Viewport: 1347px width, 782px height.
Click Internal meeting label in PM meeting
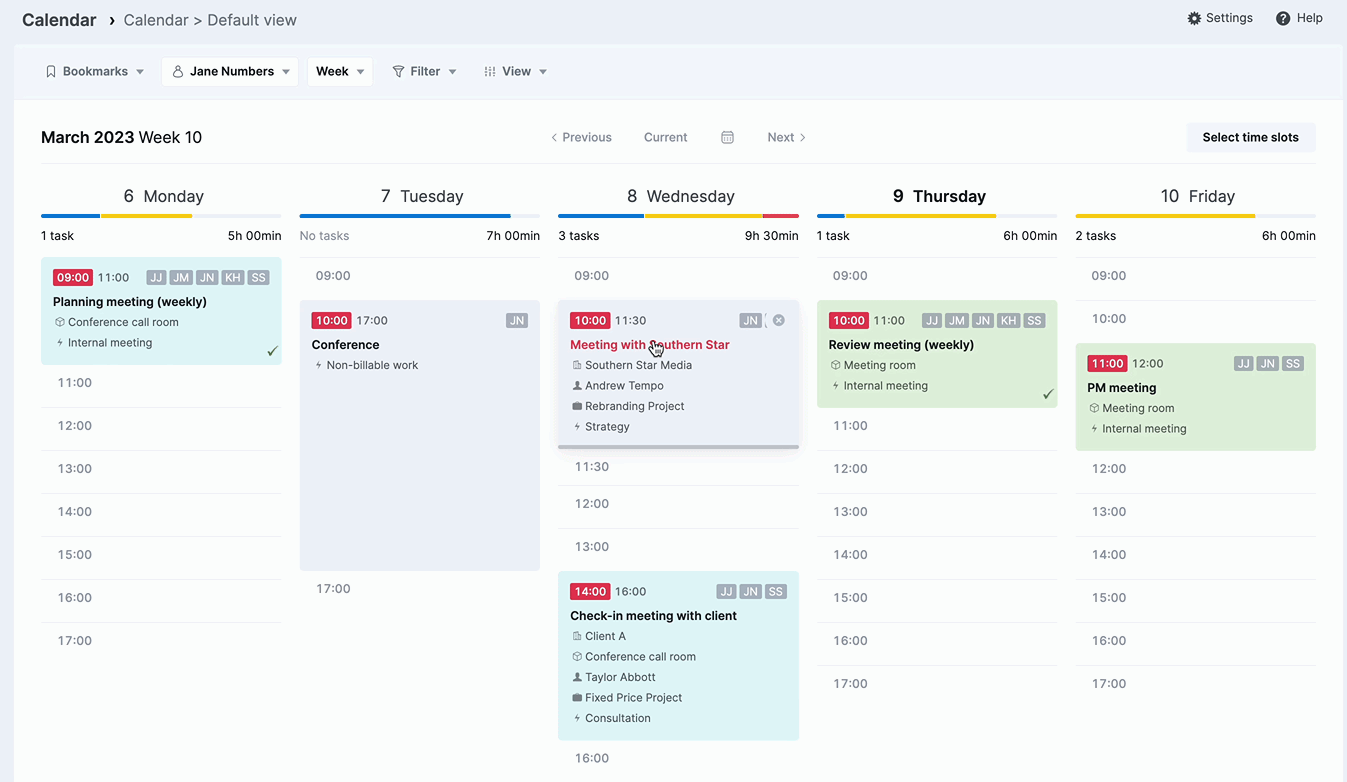1144,429
